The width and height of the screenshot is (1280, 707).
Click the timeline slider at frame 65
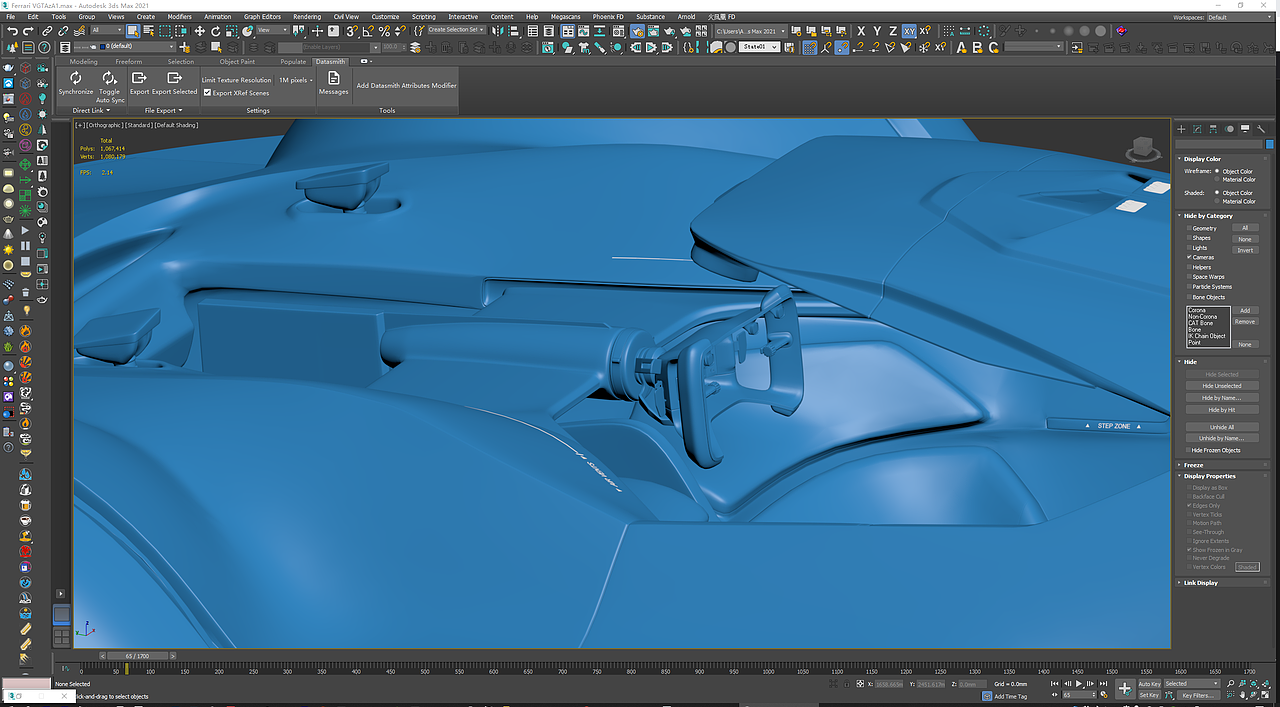(x=138, y=655)
